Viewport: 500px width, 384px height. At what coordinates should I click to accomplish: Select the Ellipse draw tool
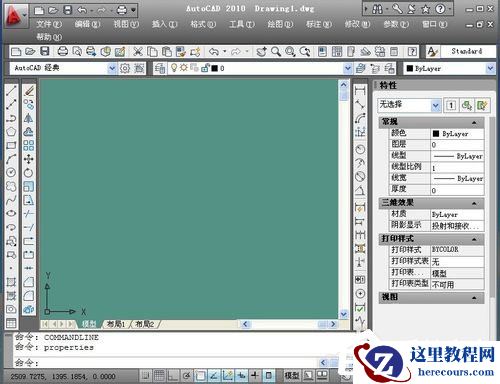tap(11, 213)
